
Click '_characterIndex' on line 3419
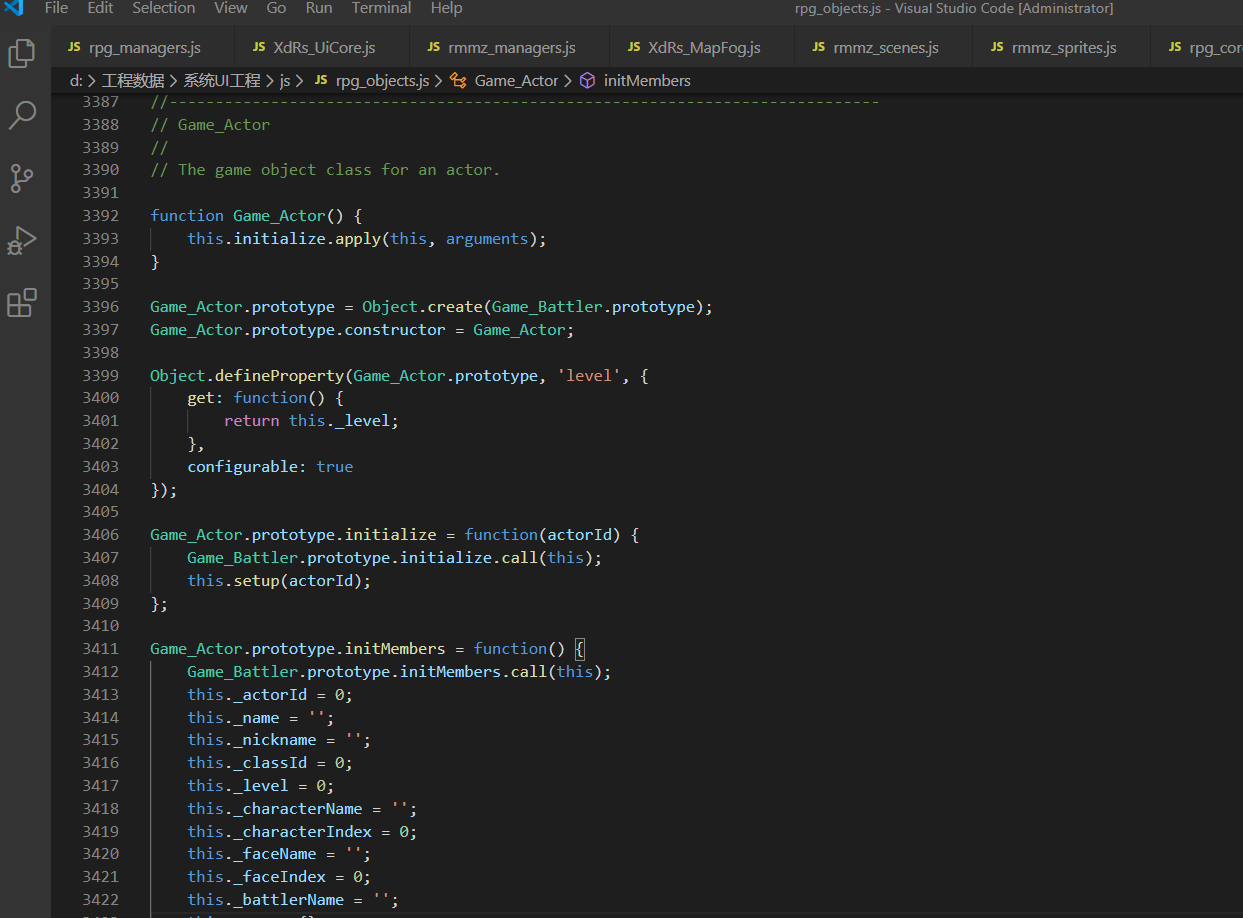(302, 832)
